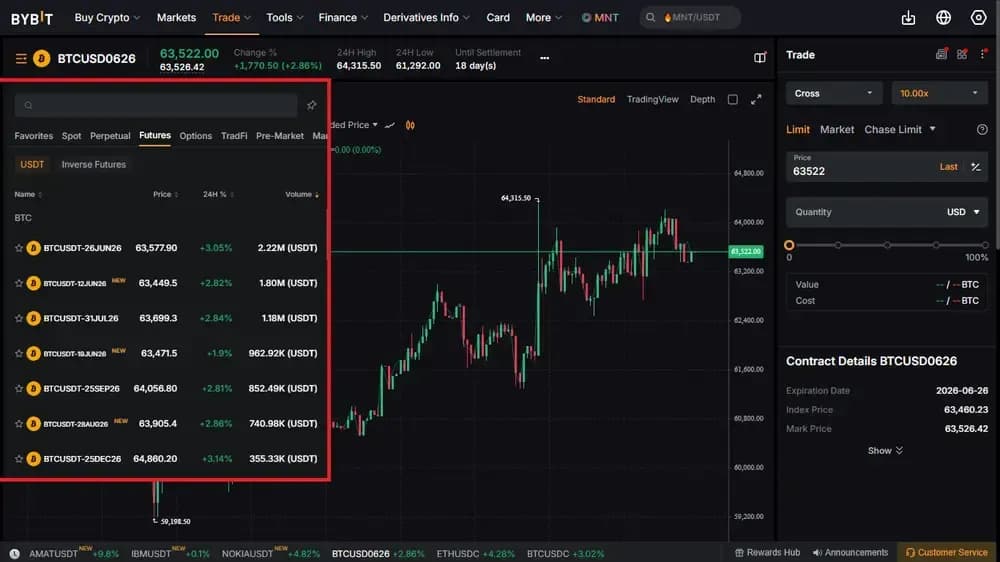Switch to the TradFi tab
Image resolution: width=1000 pixels, height=562 pixels.
[234, 136]
